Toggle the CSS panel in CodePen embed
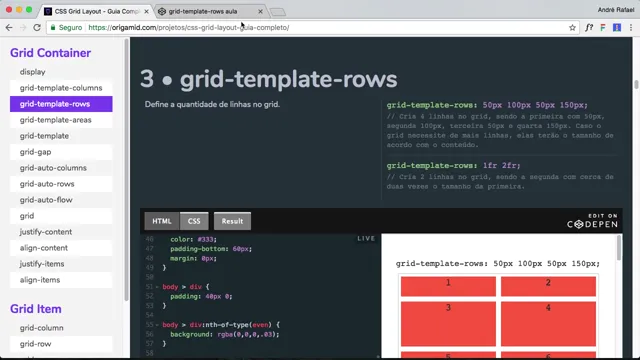Image resolution: width=640 pixels, height=360 pixels. [194, 221]
